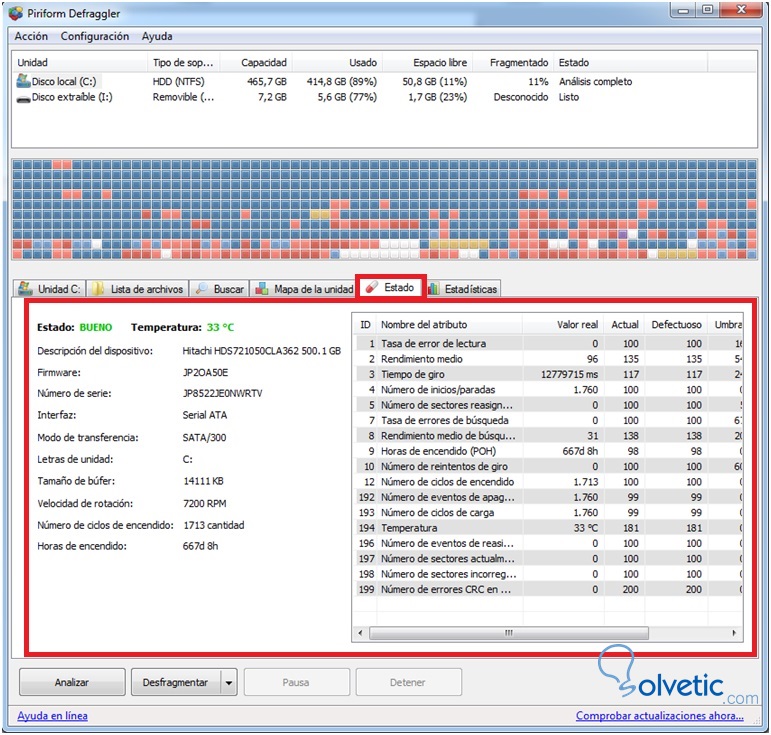Screen dimensions: 771x735
Task: Click the Pausa button
Action: click(x=297, y=682)
